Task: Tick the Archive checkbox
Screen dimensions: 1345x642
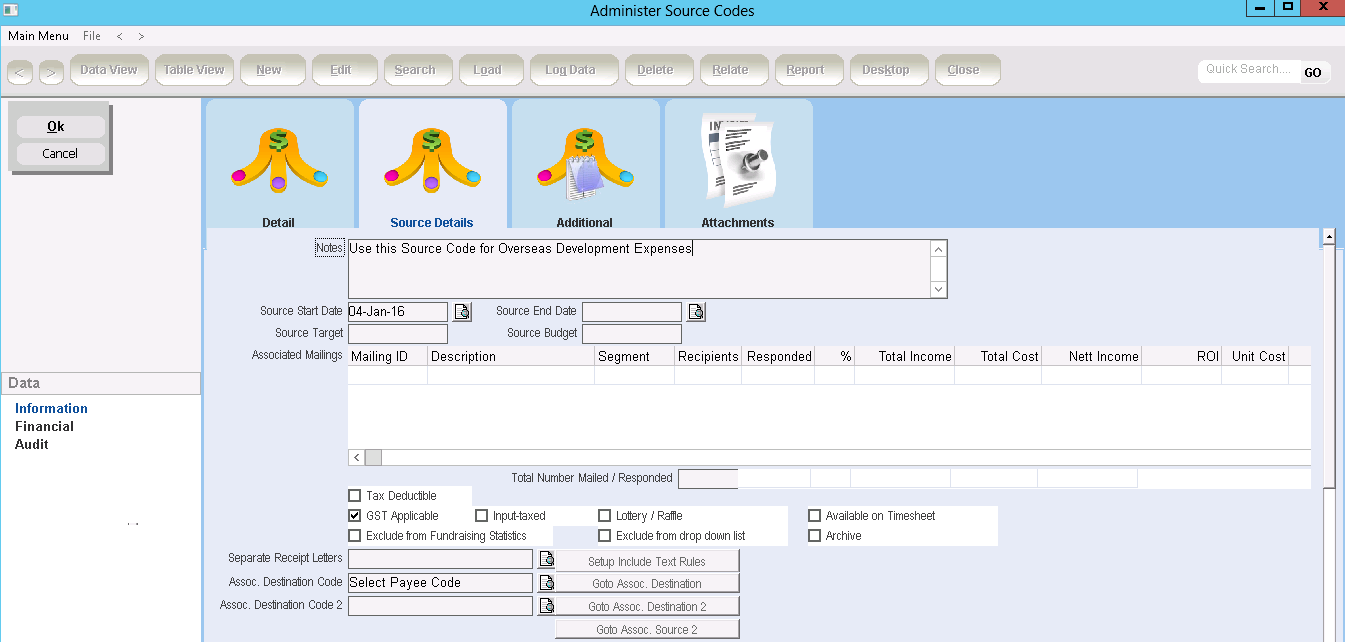Action: 815,536
